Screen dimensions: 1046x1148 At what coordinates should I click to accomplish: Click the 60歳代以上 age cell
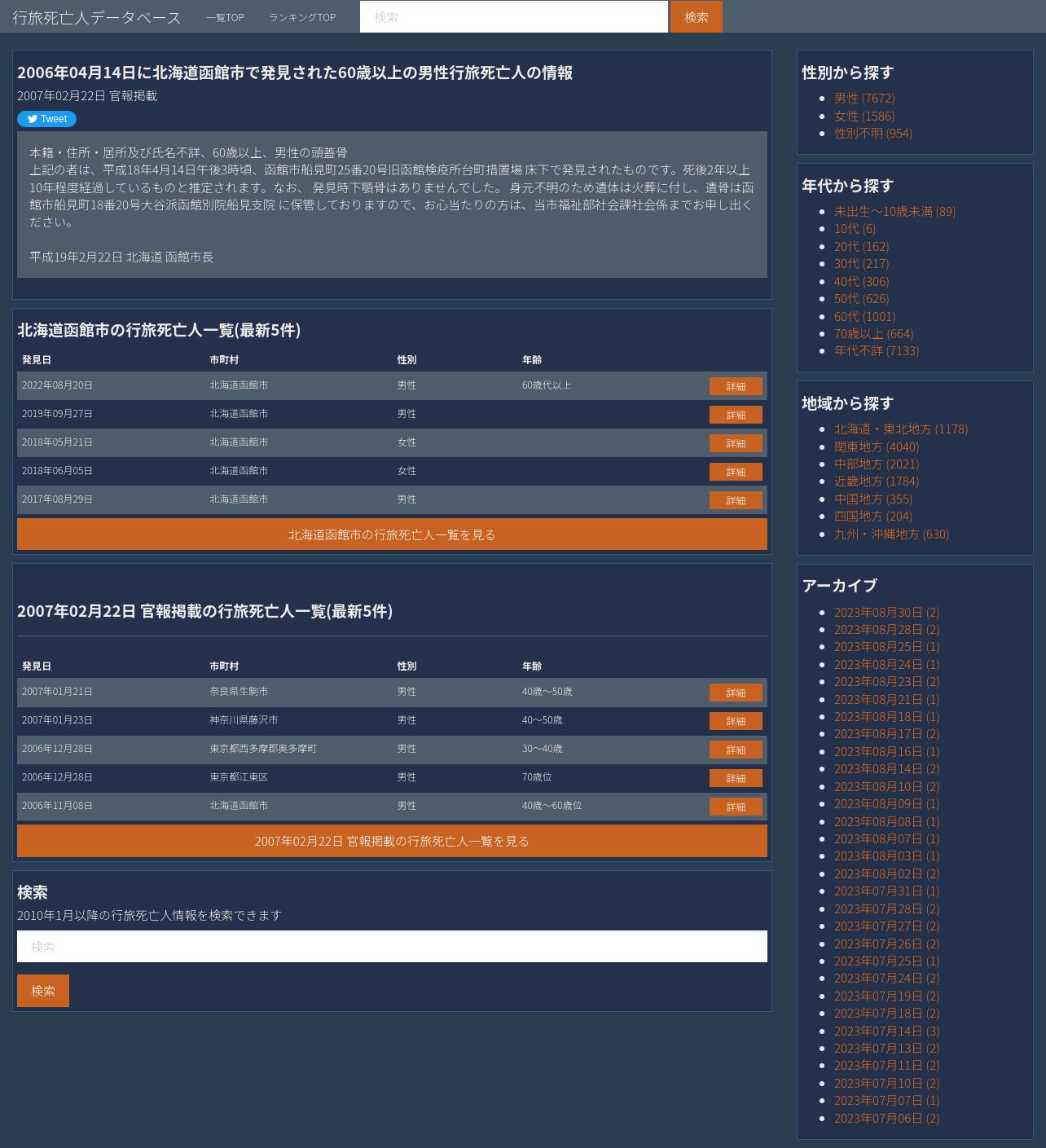[x=547, y=385]
